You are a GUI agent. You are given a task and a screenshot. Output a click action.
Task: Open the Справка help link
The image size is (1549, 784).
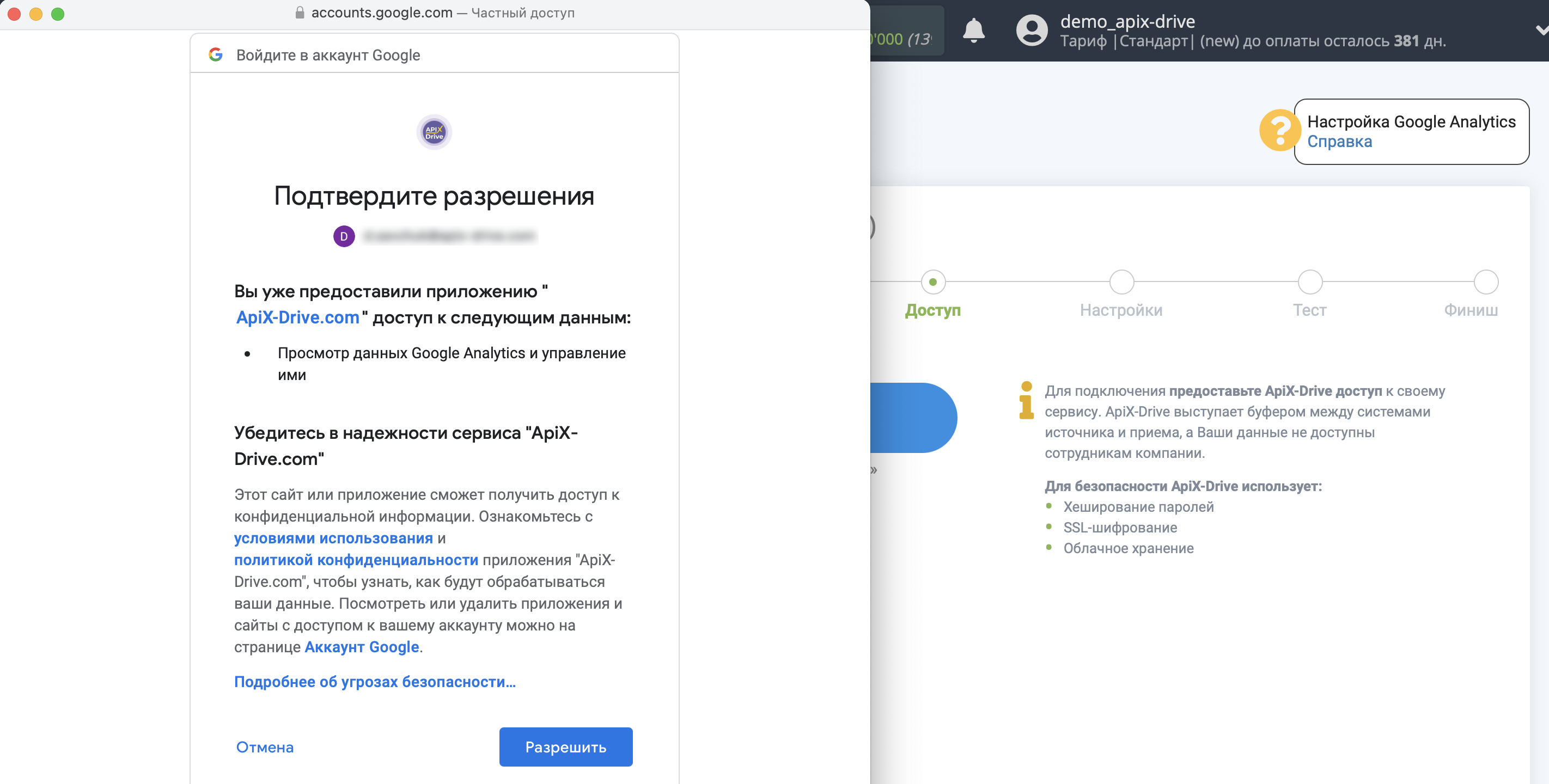tap(1339, 142)
